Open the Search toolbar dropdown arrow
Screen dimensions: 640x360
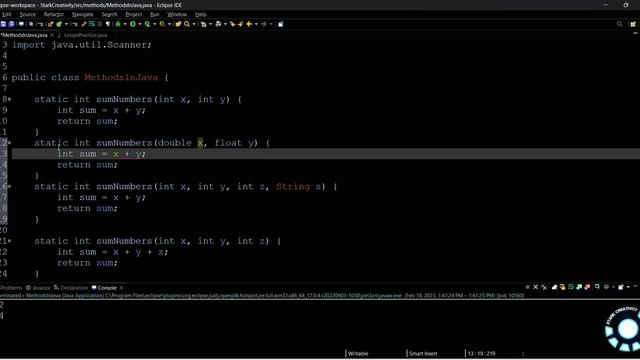pos(194,24)
